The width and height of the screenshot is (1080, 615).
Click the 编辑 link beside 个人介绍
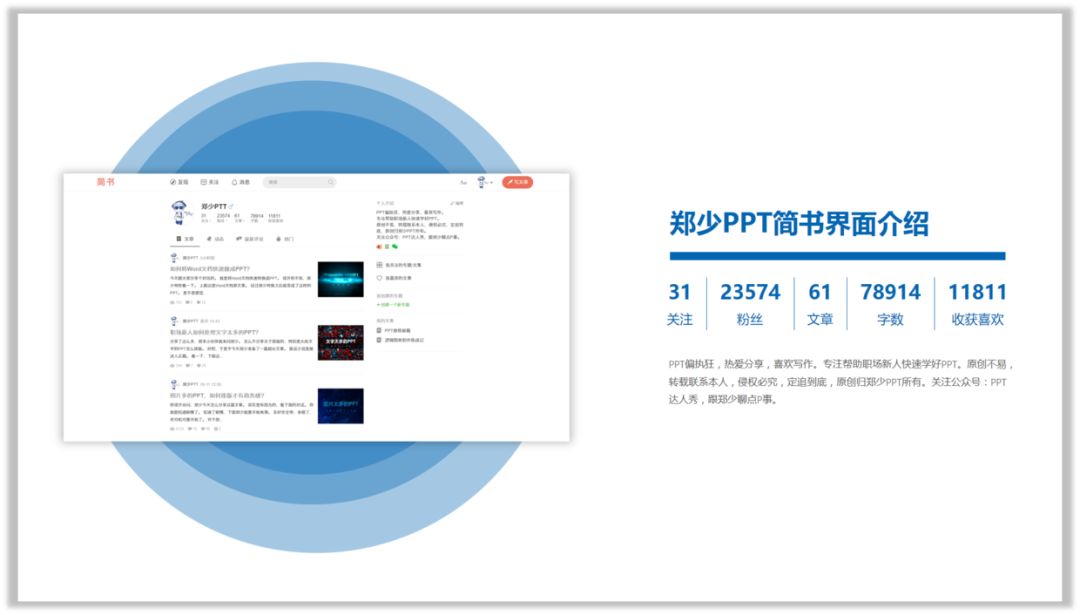click(x=457, y=203)
